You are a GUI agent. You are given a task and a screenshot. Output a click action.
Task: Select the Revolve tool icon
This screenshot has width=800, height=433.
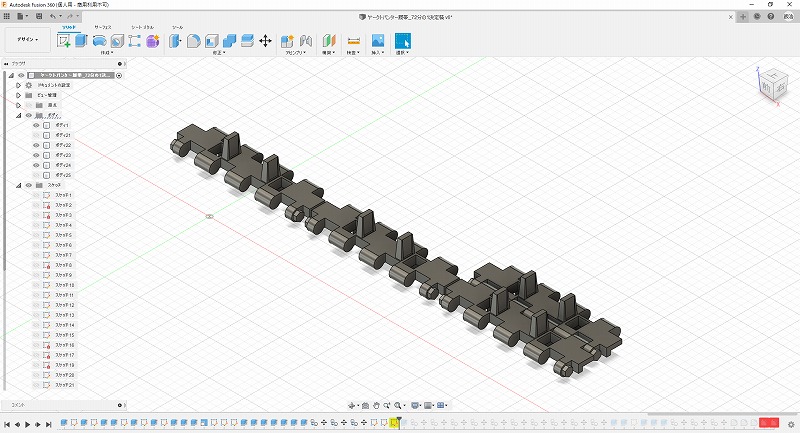99,41
